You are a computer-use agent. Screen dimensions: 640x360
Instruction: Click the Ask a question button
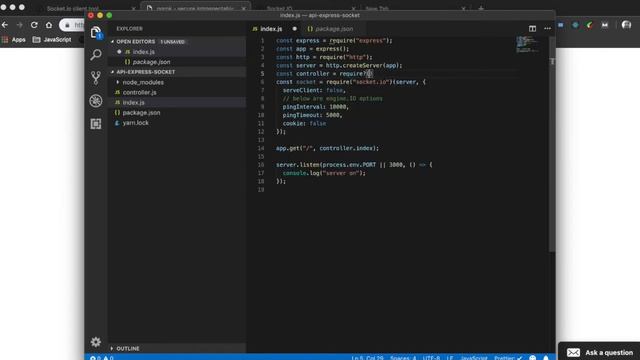(599, 352)
